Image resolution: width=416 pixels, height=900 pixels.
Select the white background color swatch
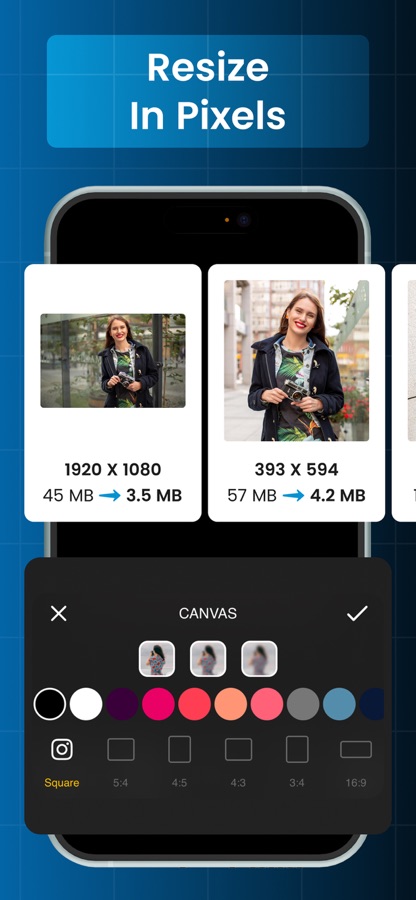[x=86, y=704]
